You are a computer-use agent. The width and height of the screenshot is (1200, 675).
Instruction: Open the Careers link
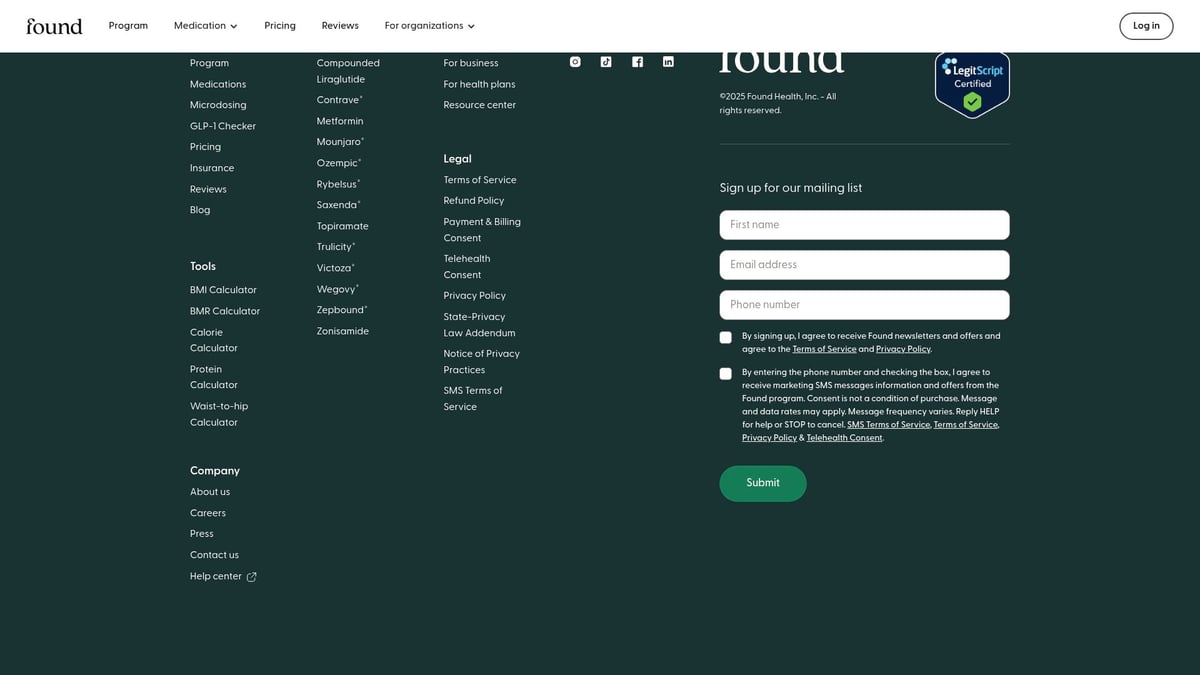pos(208,513)
